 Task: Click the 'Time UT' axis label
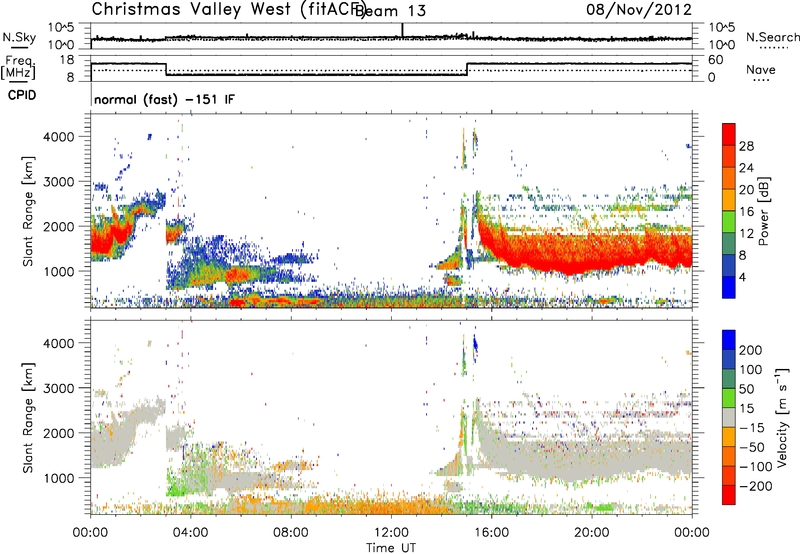(x=391, y=548)
